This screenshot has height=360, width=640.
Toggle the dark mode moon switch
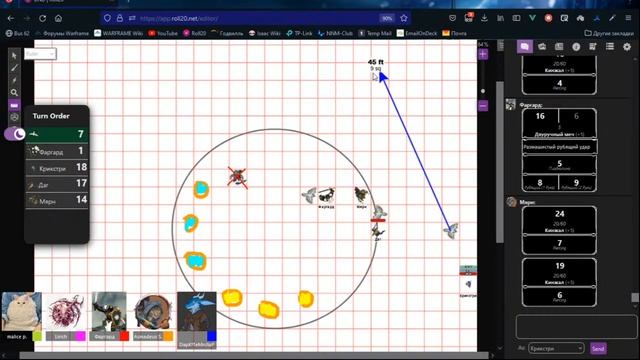(15, 134)
